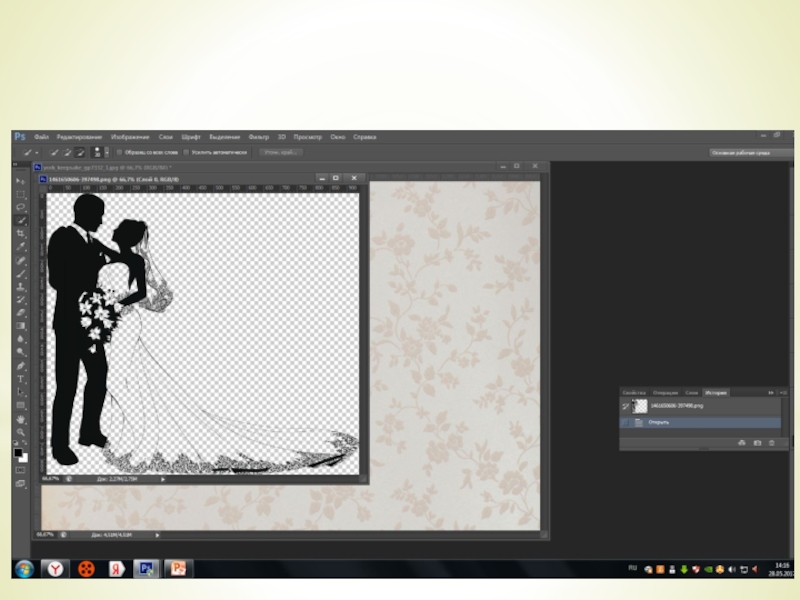The image size is (800, 600).
Task: Select the Move tool
Action: 20,181
